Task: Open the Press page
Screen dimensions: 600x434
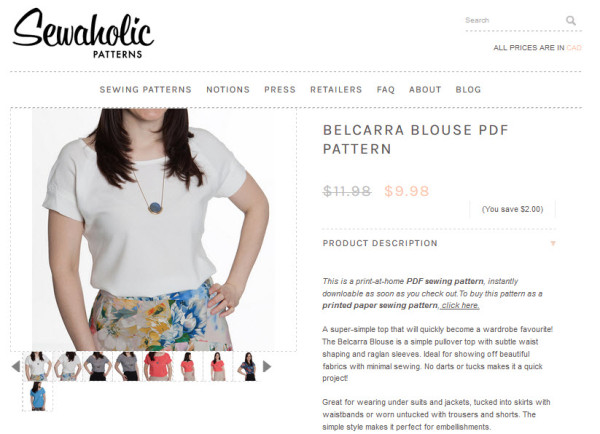Action: coord(280,90)
